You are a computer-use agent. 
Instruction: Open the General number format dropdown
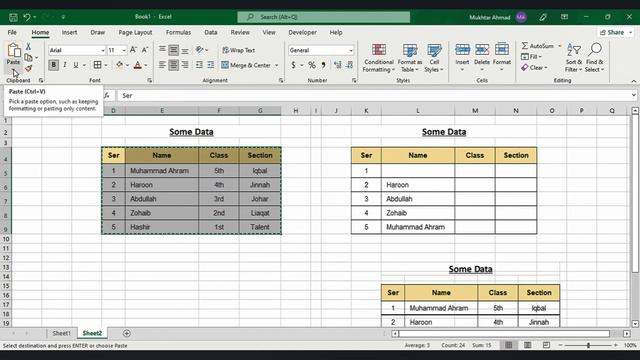[x=351, y=50]
